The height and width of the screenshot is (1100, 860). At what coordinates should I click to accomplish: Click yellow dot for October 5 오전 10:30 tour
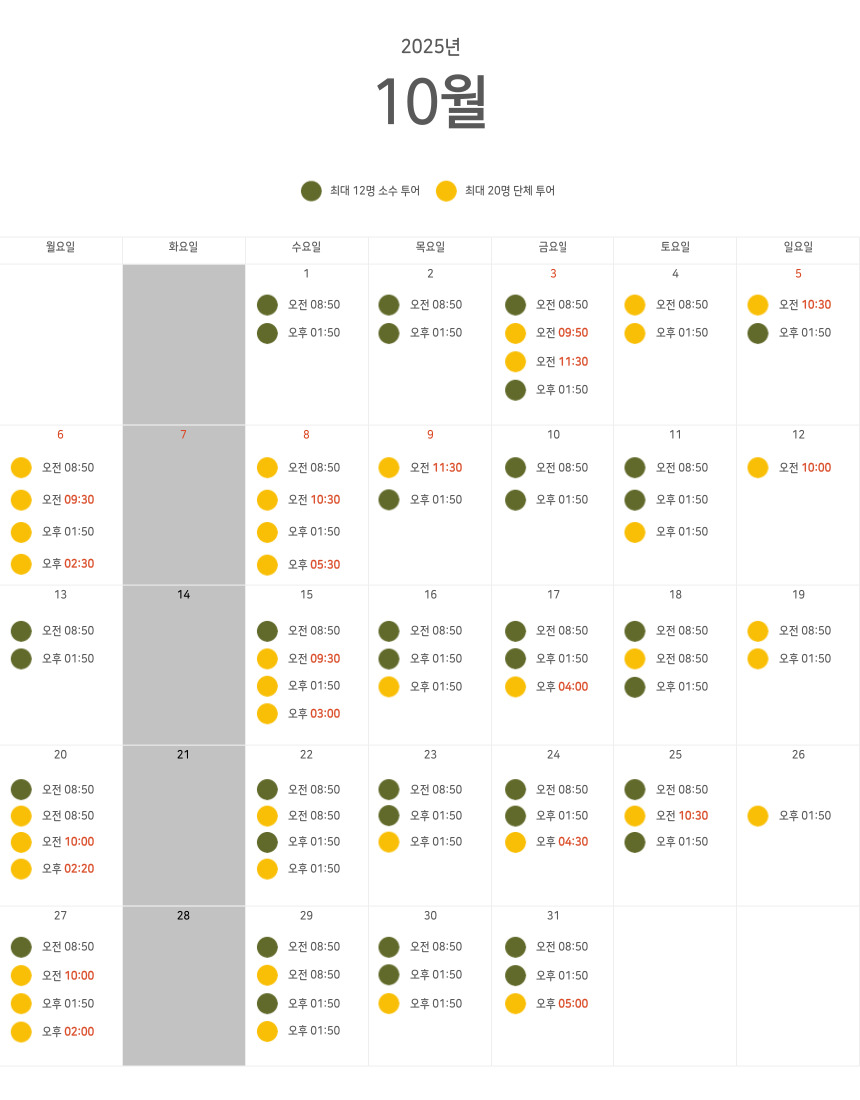click(x=758, y=304)
